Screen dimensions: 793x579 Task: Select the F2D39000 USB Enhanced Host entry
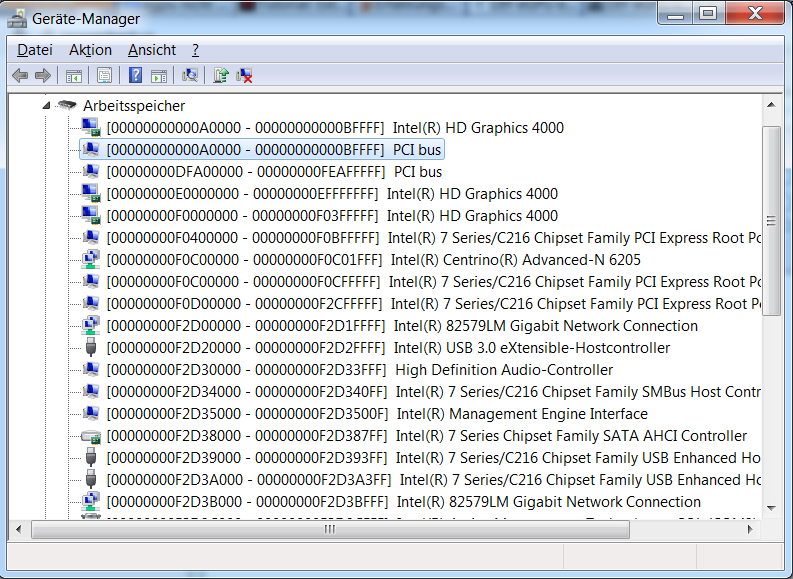[x=433, y=458]
